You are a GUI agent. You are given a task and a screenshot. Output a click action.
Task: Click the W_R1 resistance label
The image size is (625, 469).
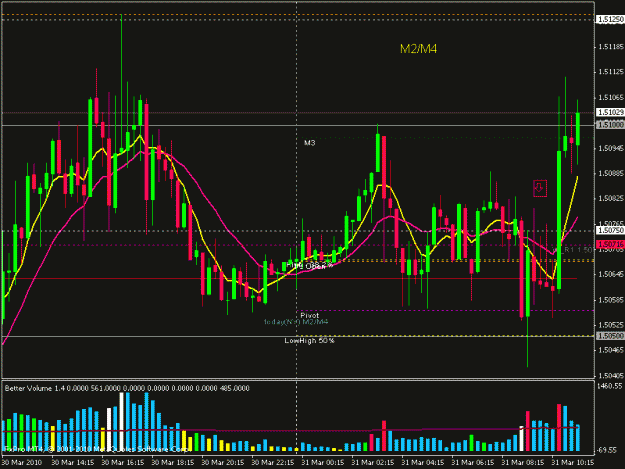(x=572, y=250)
